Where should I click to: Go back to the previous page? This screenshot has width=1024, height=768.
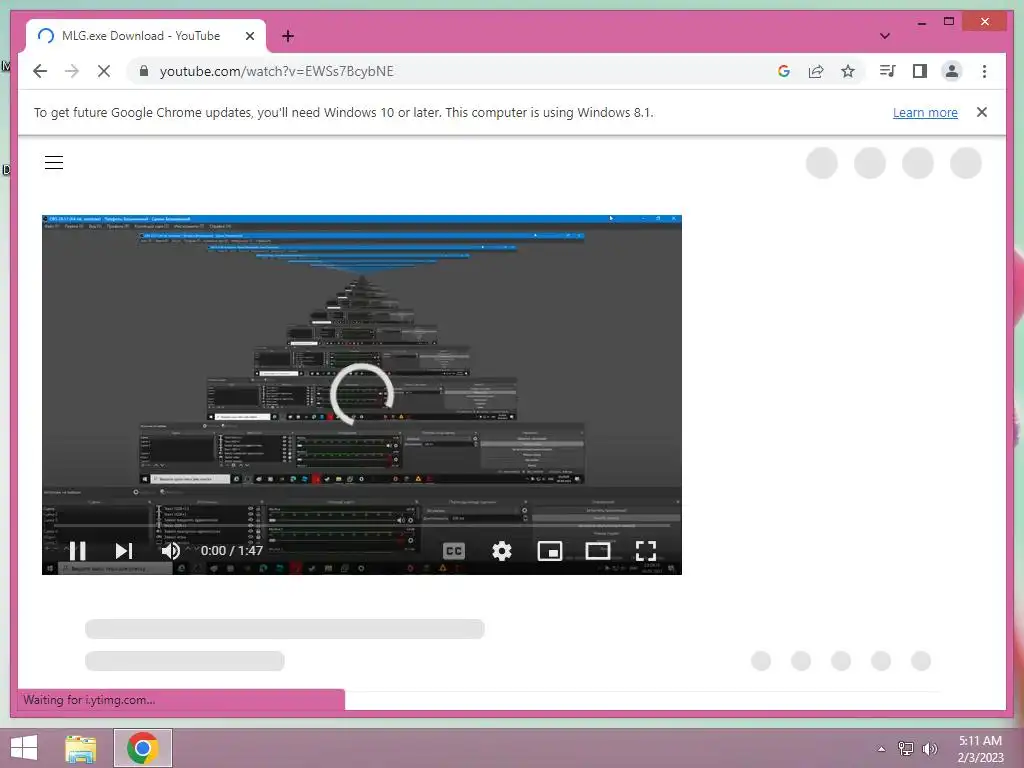(40, 71)
